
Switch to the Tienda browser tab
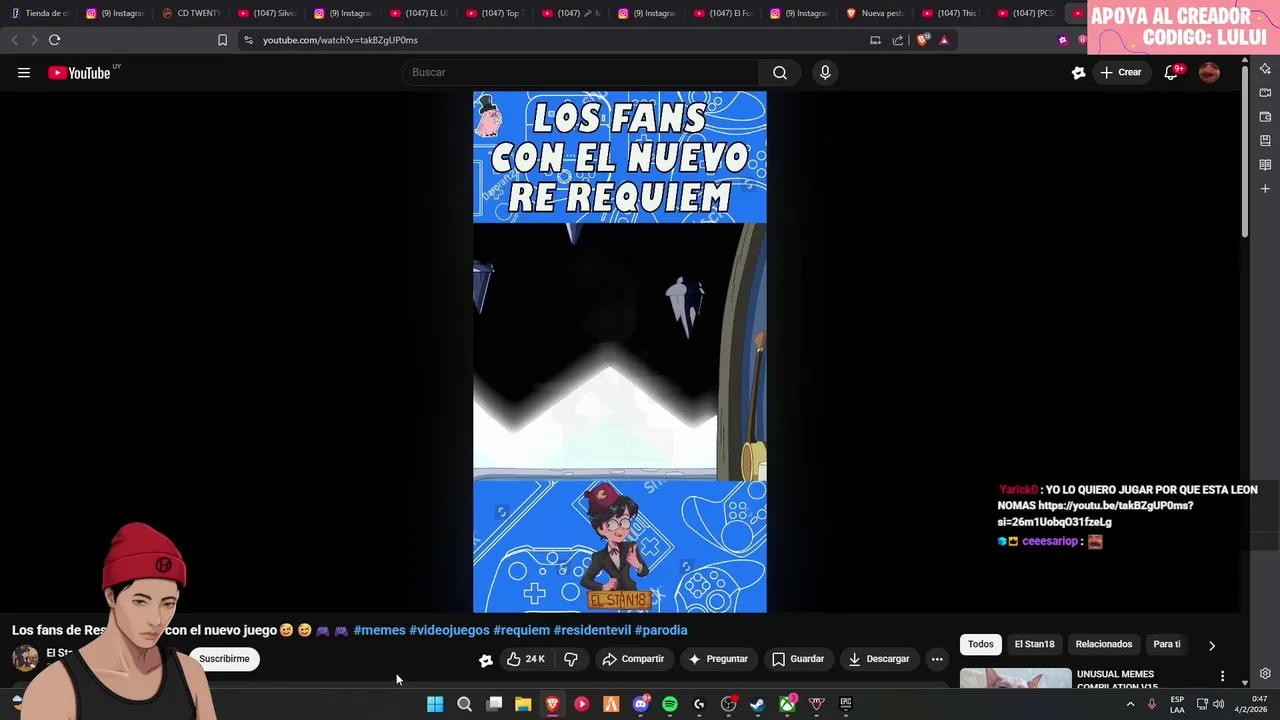click(40, 13)
